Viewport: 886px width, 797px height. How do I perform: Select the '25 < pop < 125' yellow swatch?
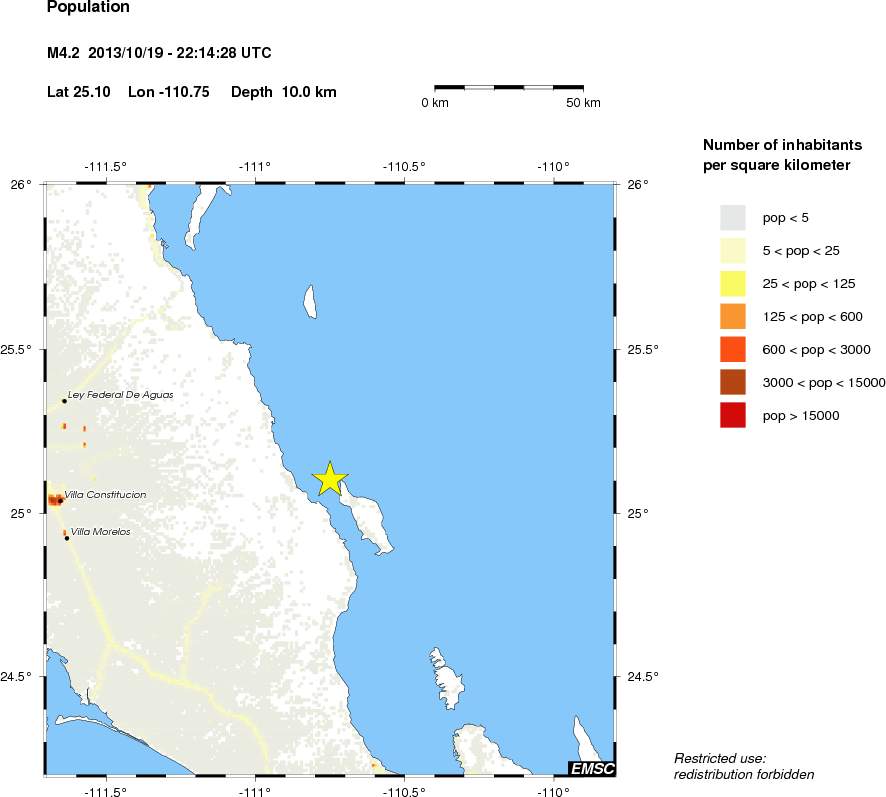tap(733, 283)
